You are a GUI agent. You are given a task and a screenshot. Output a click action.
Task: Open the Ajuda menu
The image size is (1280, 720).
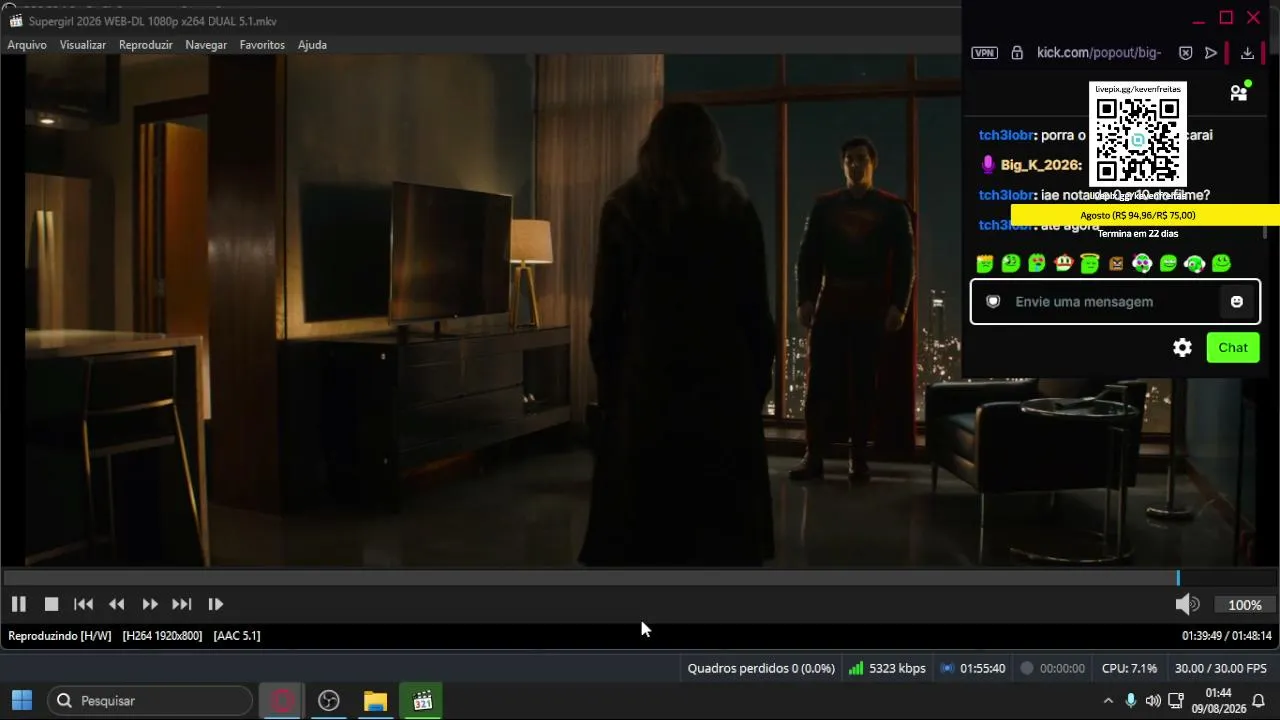click(x=312, y=45)
